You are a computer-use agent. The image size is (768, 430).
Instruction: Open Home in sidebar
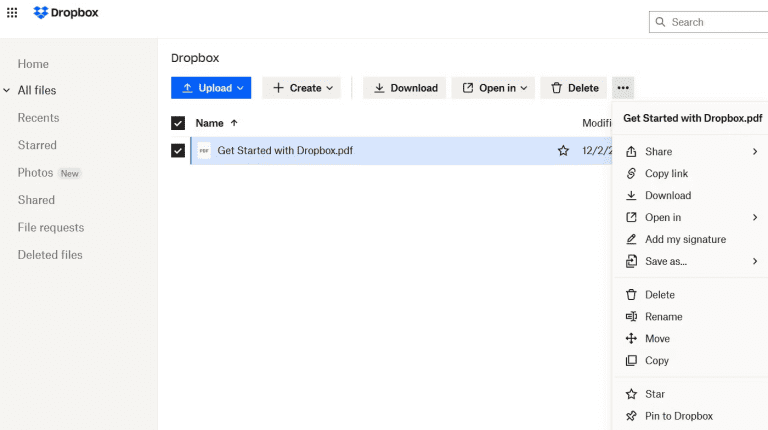click(x=33, y=64)
